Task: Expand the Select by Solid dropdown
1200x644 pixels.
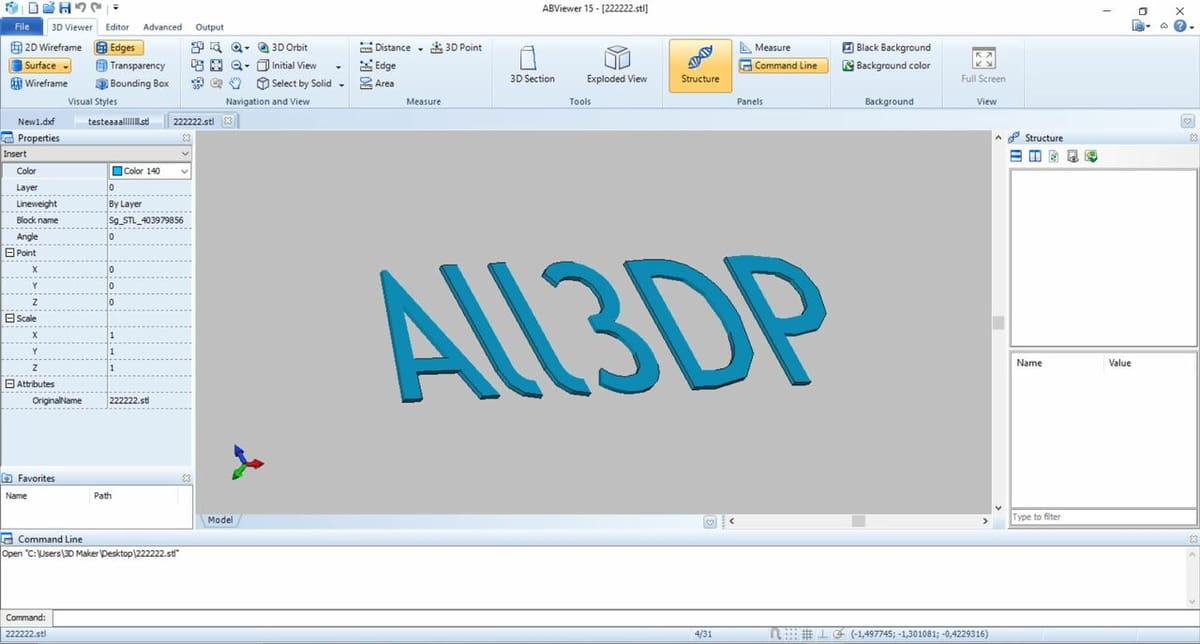Action: pos(341,84)
